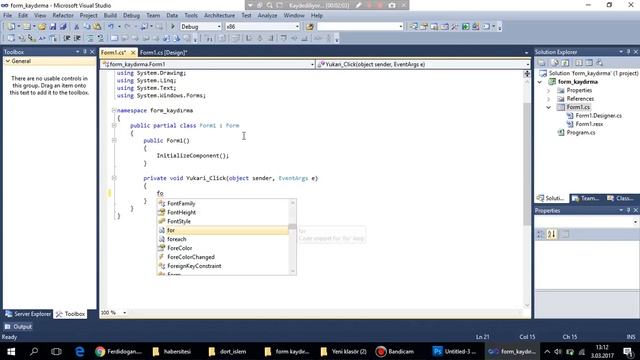640x360 pixels.
Task: Click the Copy toolbar icon
Action: click(x=87, y=27)
